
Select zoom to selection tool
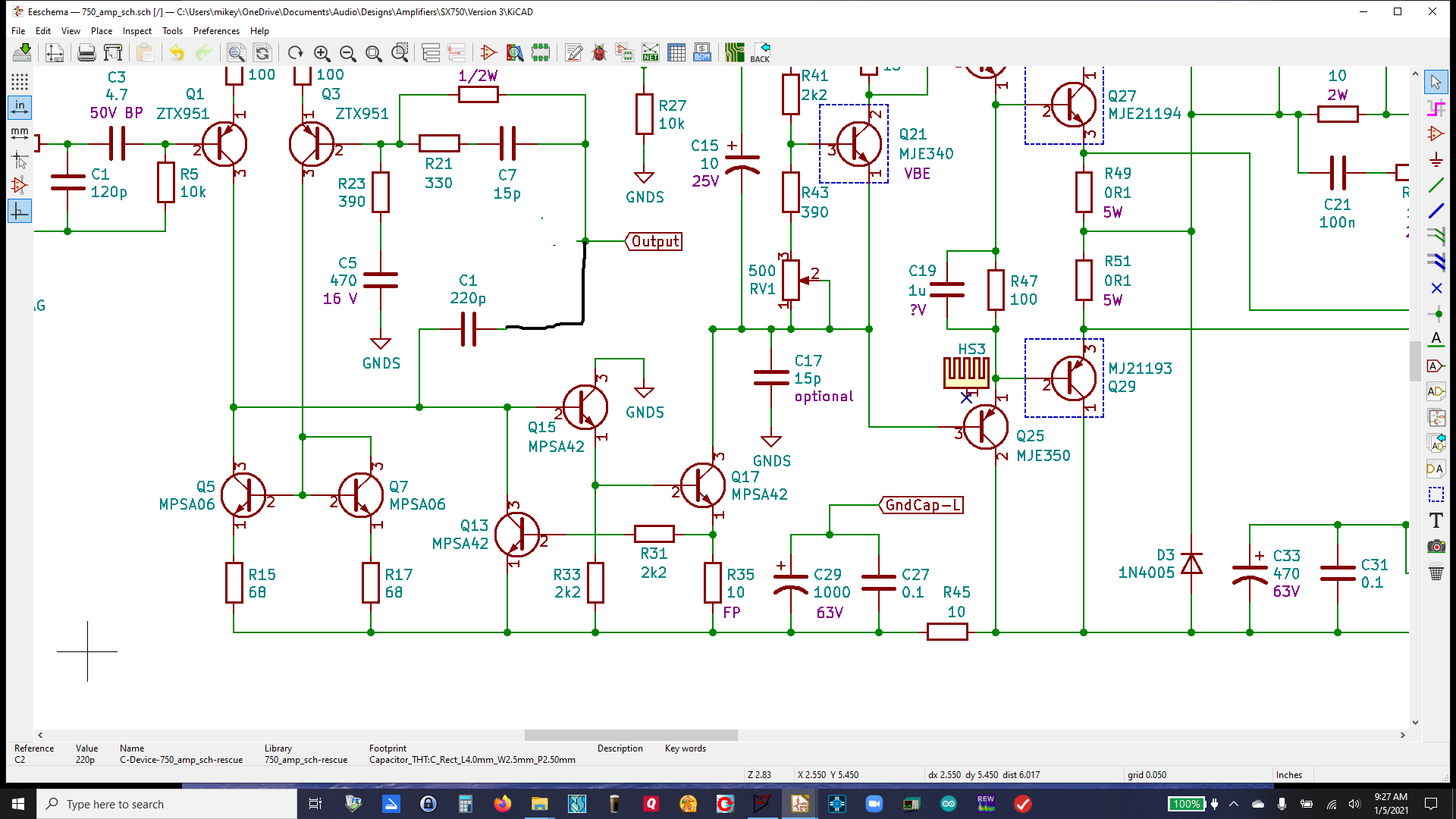coord(400,52)
